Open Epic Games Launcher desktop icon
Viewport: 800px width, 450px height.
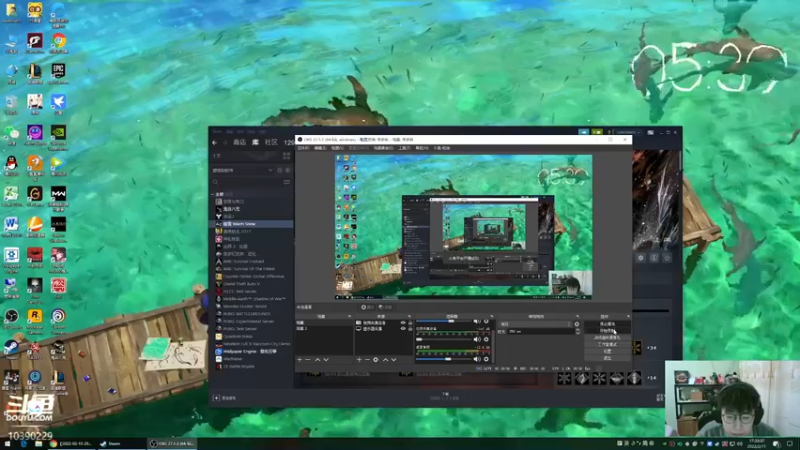pos(58,73)
